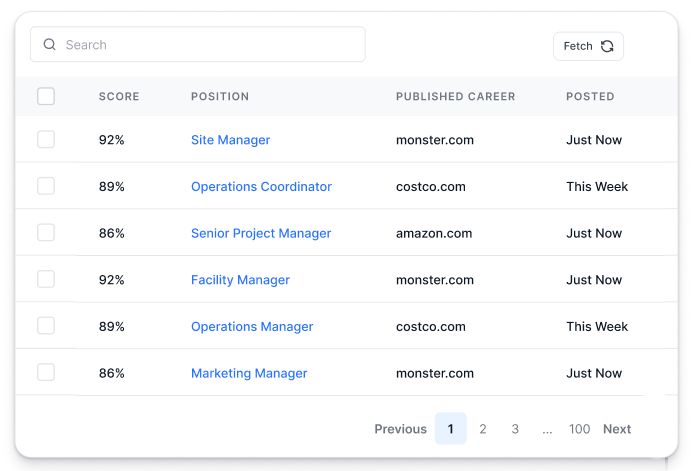This screenshot has height=471, width=697.
Task: Open the Operations Coordinator position link
Action: pyautogui.click(x=261, y=187)
